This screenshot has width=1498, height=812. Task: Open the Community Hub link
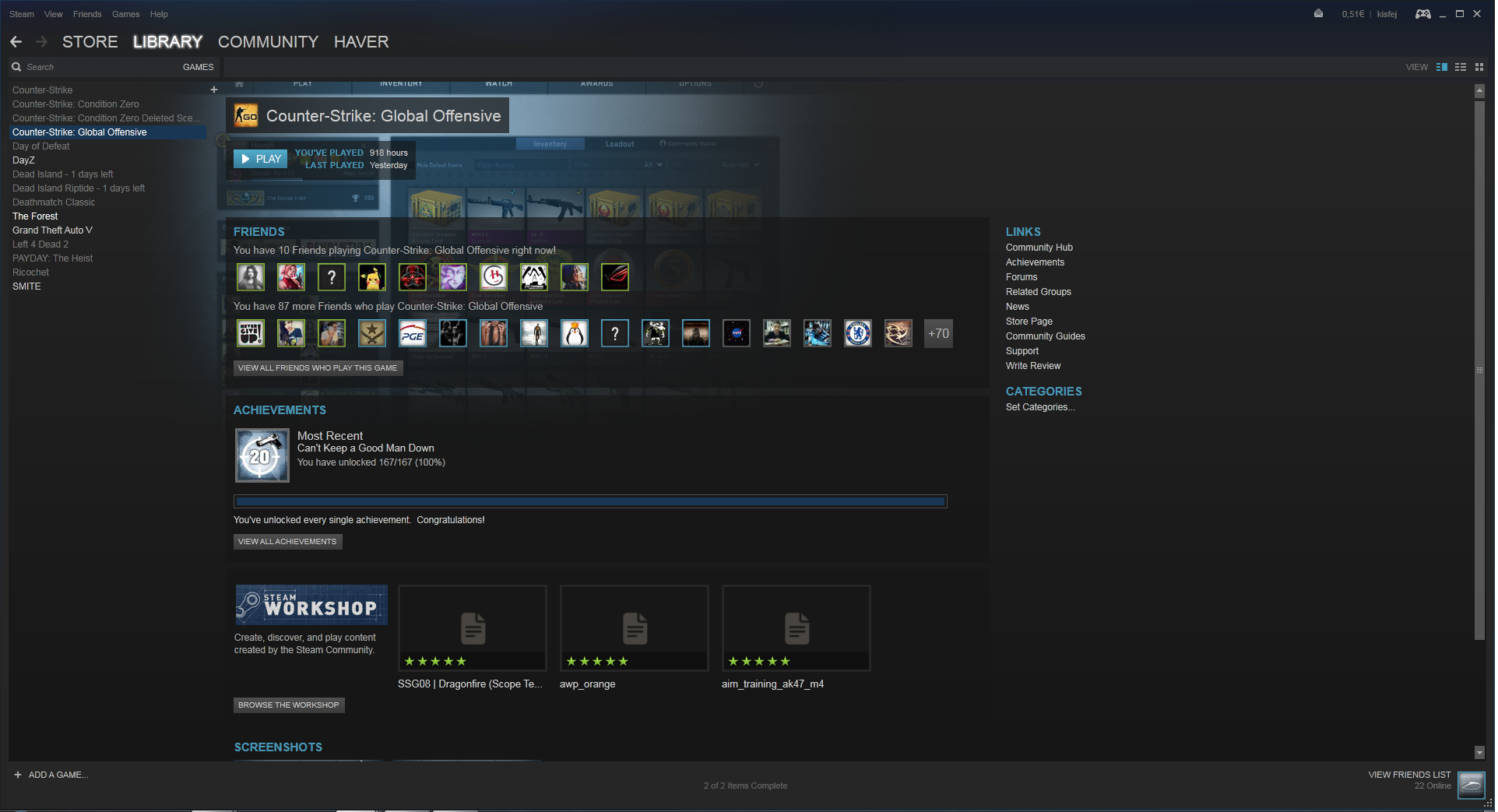coord(1039,248)
